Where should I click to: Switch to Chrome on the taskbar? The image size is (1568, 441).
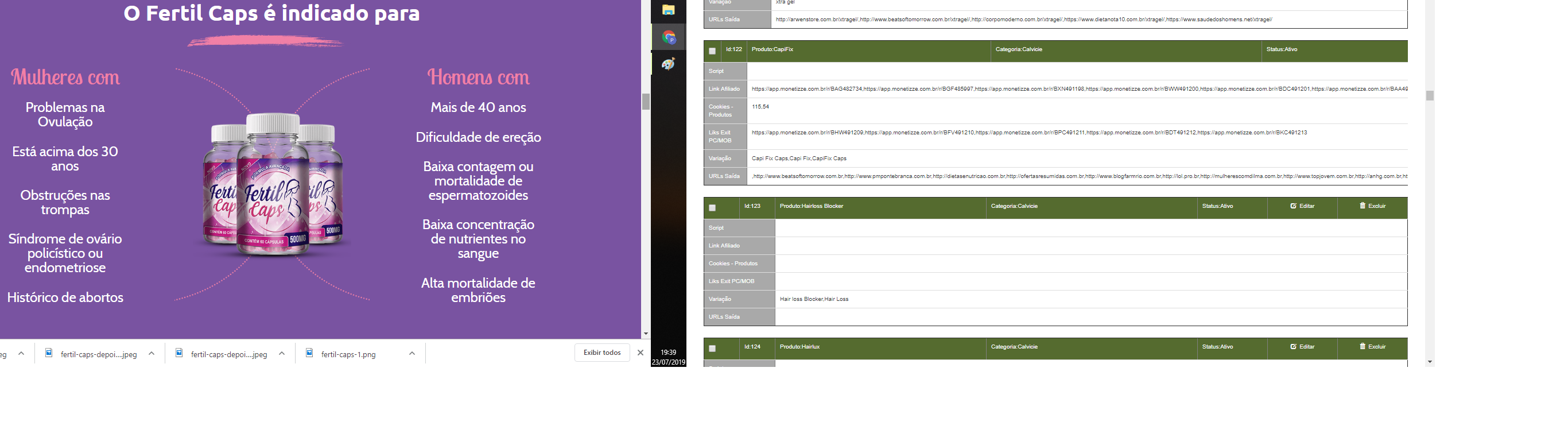669,38
